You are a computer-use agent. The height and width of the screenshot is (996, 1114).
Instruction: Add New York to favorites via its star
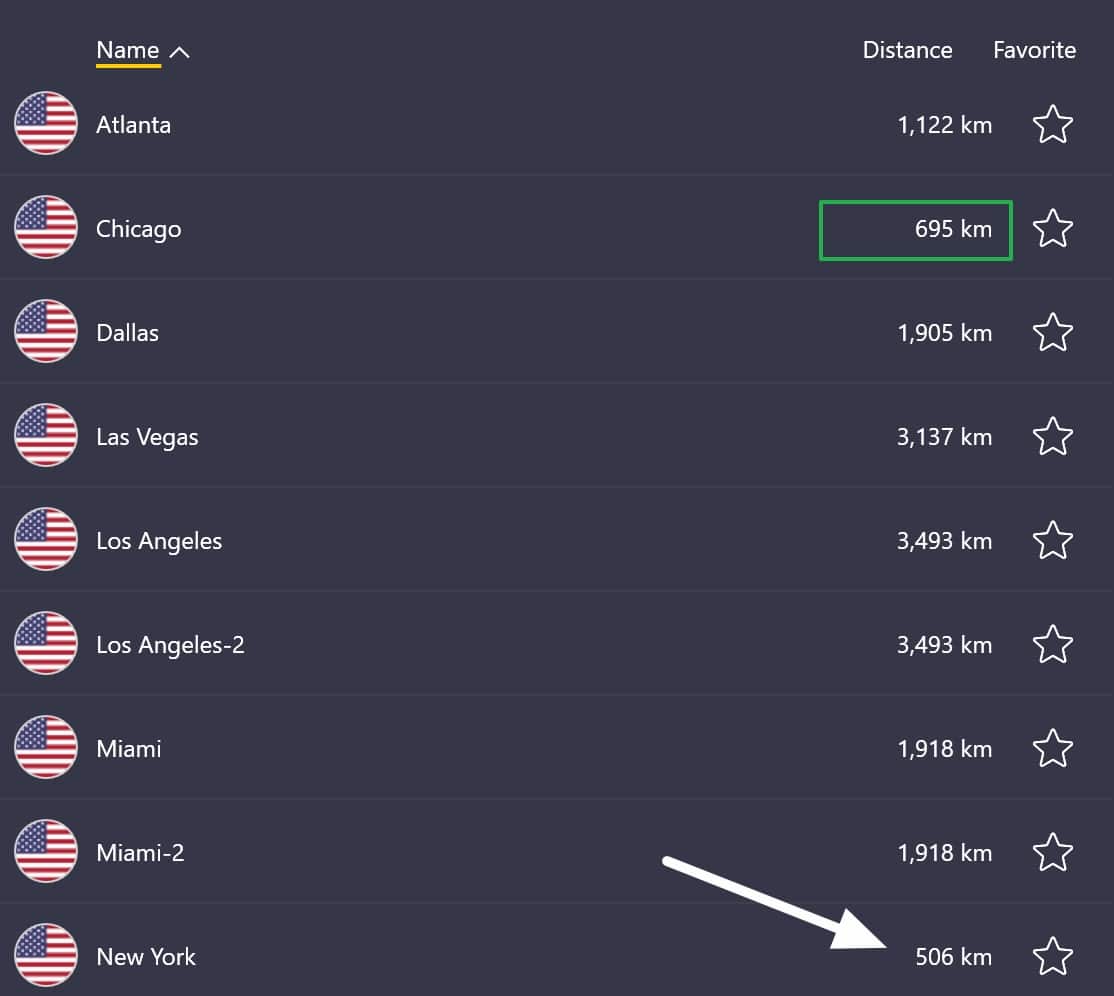1052,956
